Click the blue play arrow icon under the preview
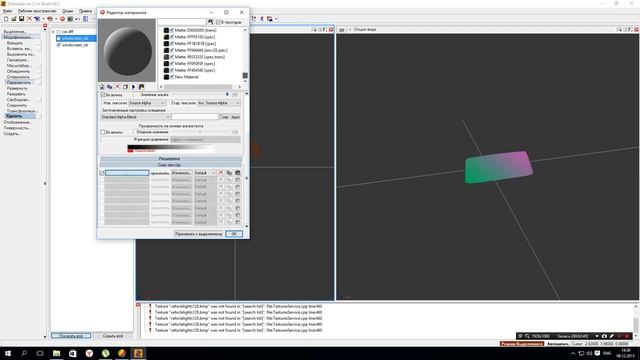640x360 pixels. coord(133,87)
